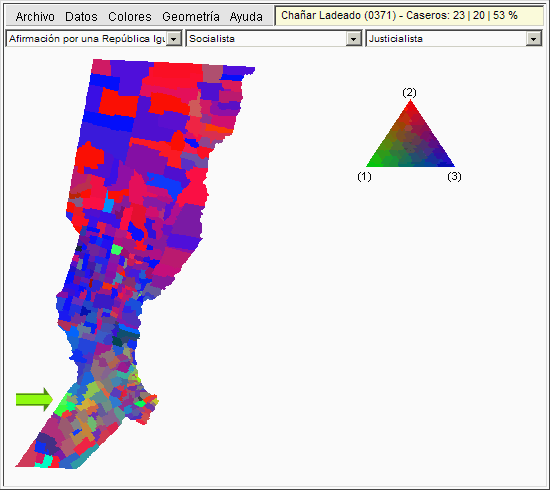Screen dimensions: 550x490
Task: Expand the Justicialista party dropdown arrow
Action: (534, 39)
